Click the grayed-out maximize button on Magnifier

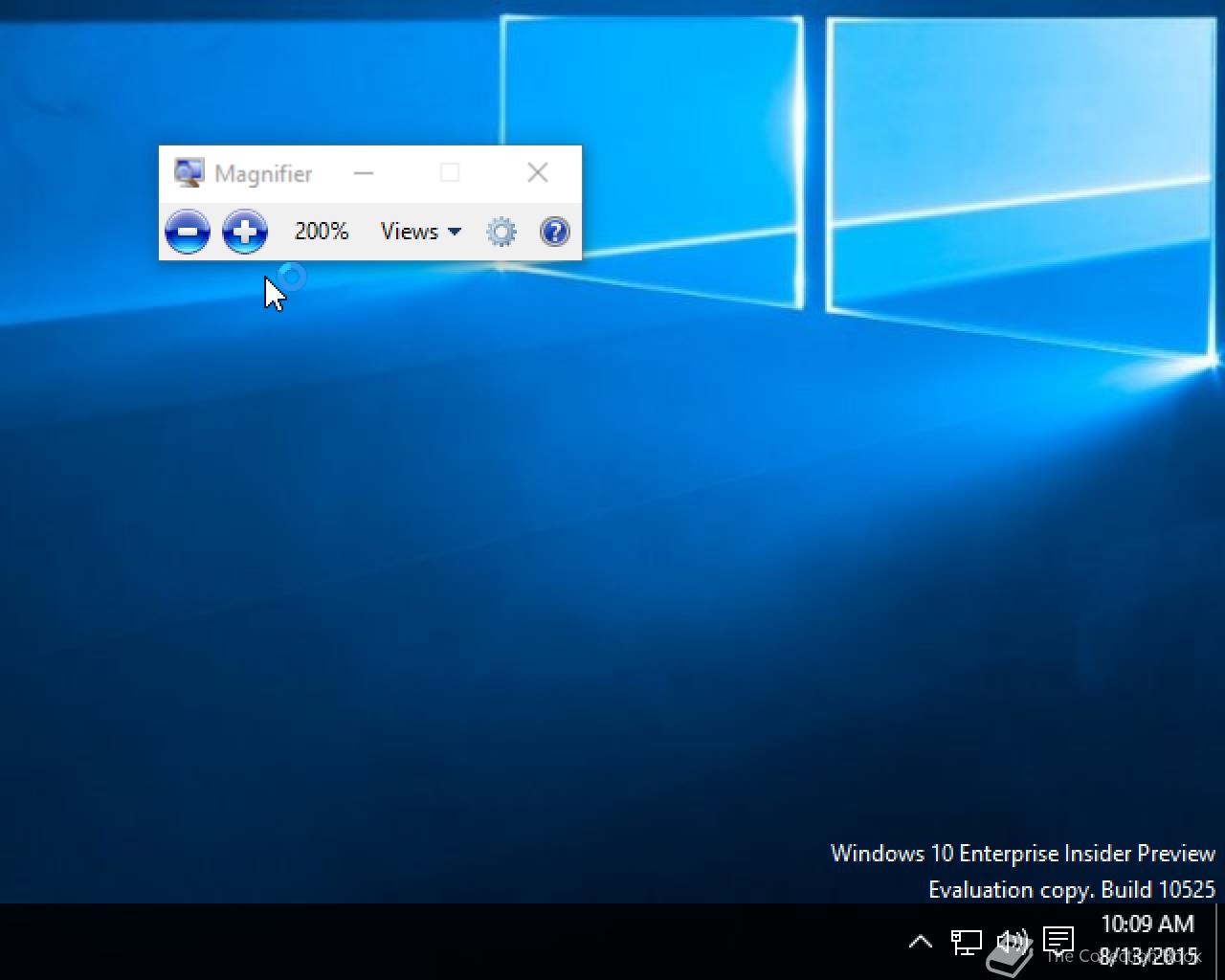[450, 172]
